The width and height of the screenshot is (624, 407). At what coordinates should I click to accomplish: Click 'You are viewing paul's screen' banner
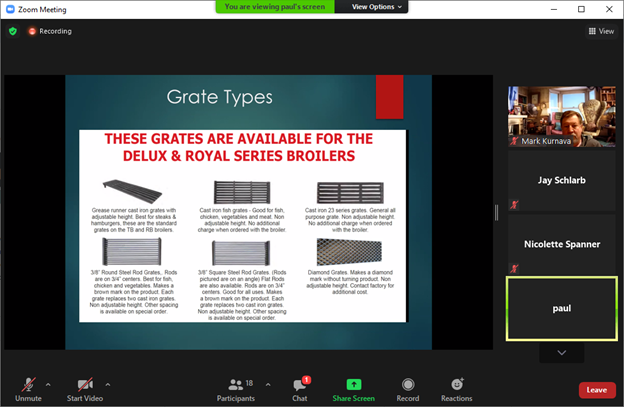coord(275,7)
